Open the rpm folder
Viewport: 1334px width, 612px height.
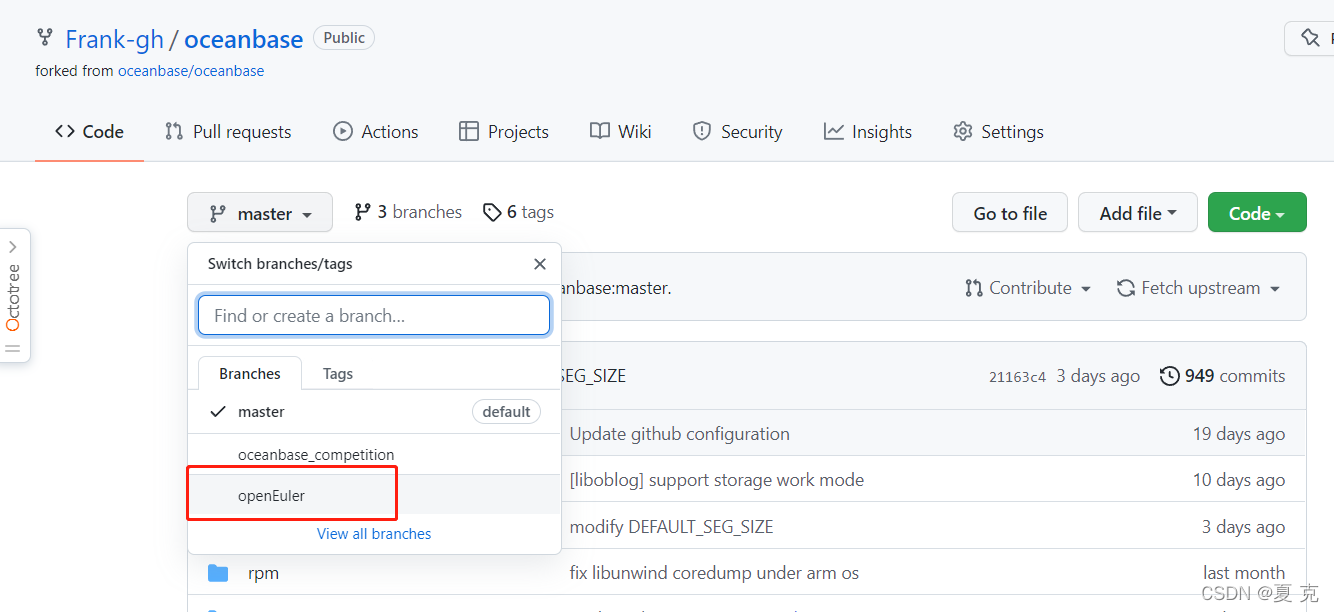pyautogui.click(x=263, y=573)
